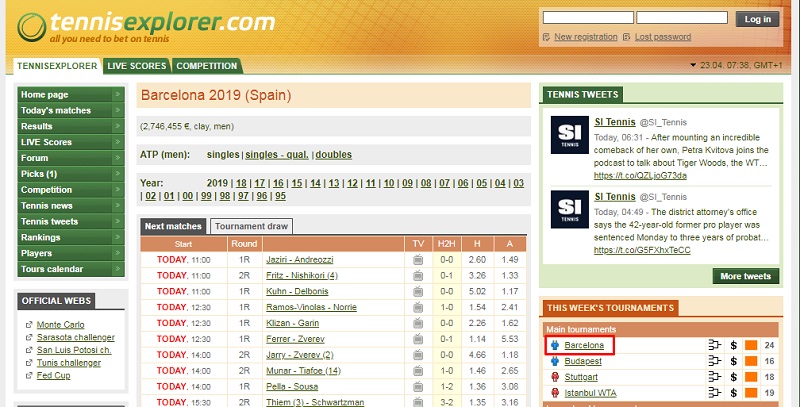800x407 pixels.
Task: Expand the Rankings sidebar menu arrow
Action: coord(117,238)
